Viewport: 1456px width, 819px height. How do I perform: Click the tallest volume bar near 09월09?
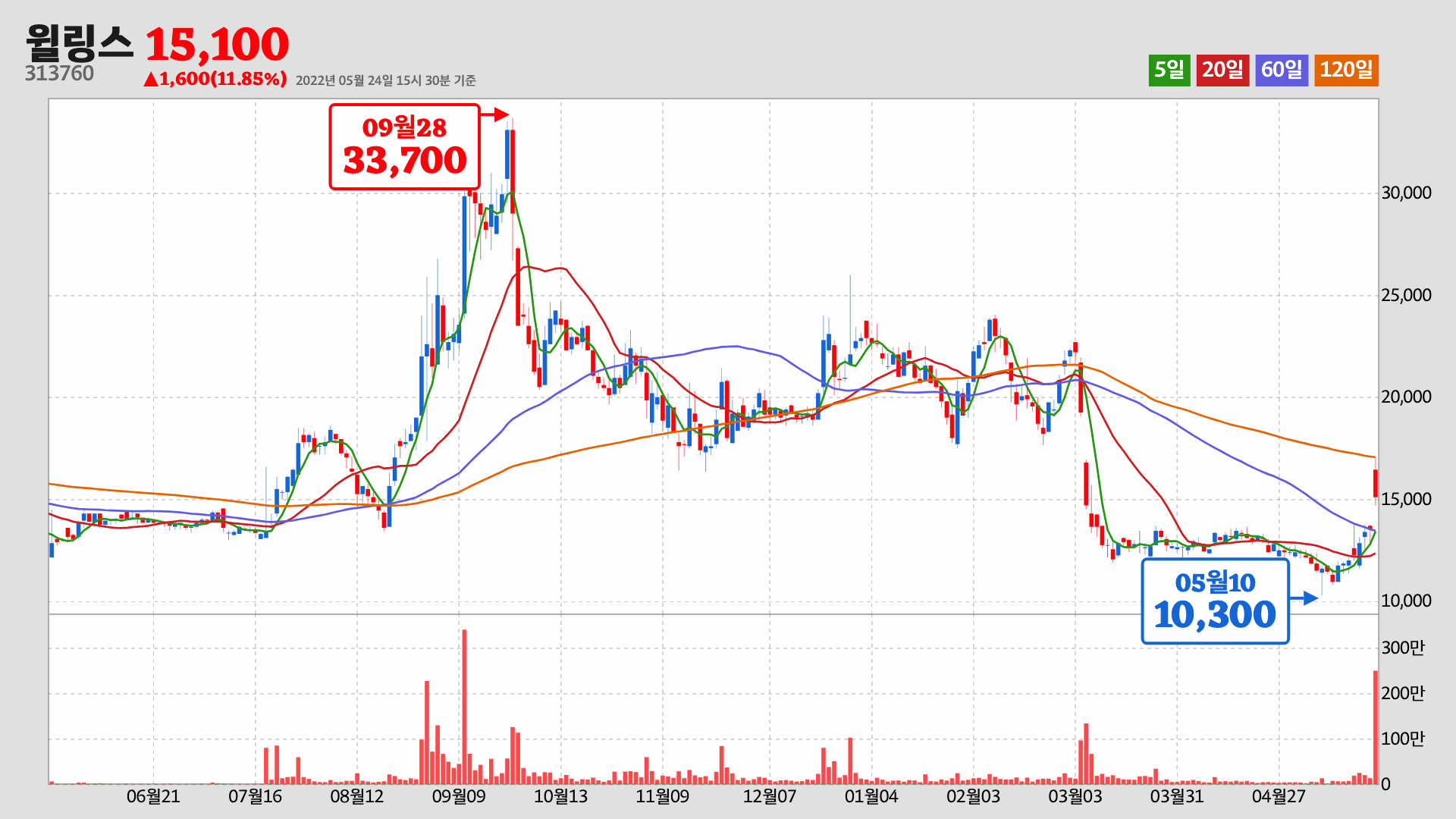click(x=464, y=707)
